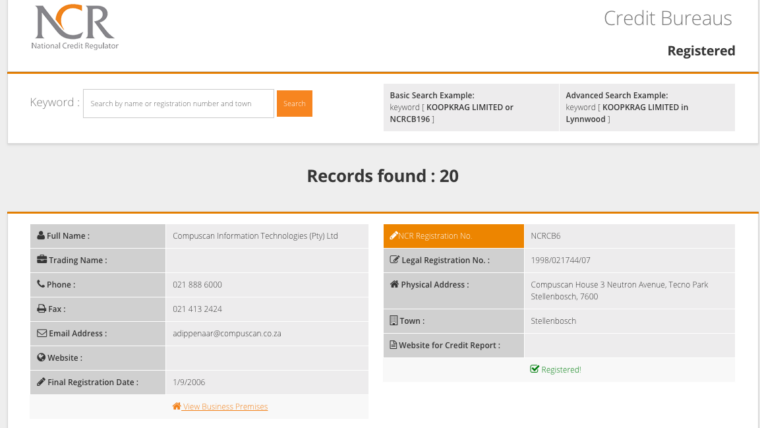Click the phone handset icon beside Phone
This screenshot has height=428, width=760.
click(41, 284)
